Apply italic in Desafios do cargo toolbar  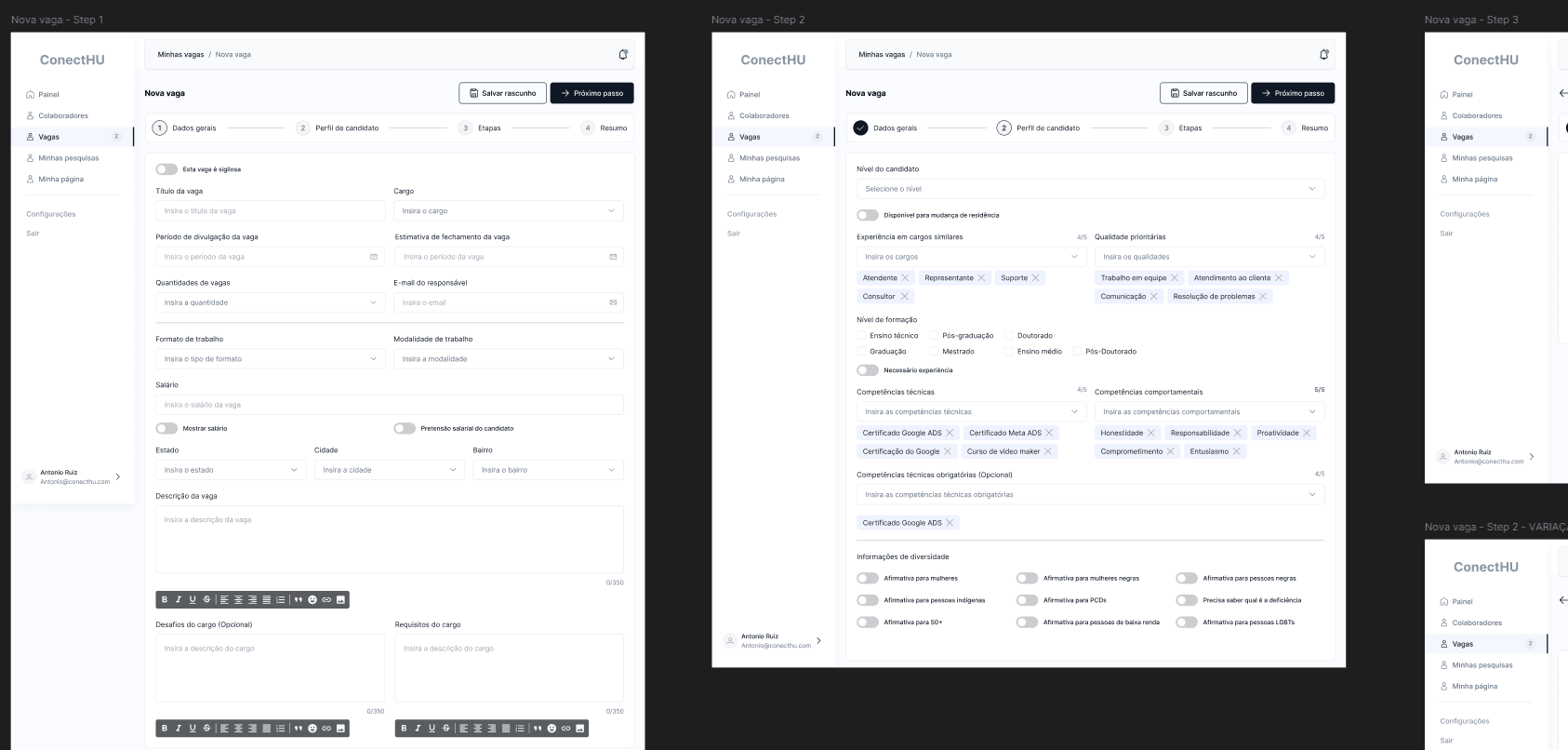tap(179, 728)
